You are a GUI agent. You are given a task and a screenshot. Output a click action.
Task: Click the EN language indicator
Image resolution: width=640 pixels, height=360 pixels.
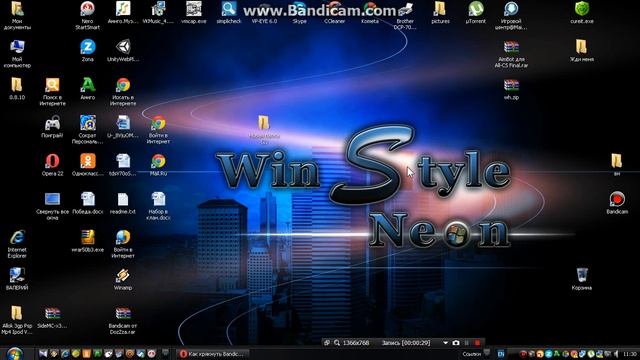(x=501, y=354)
